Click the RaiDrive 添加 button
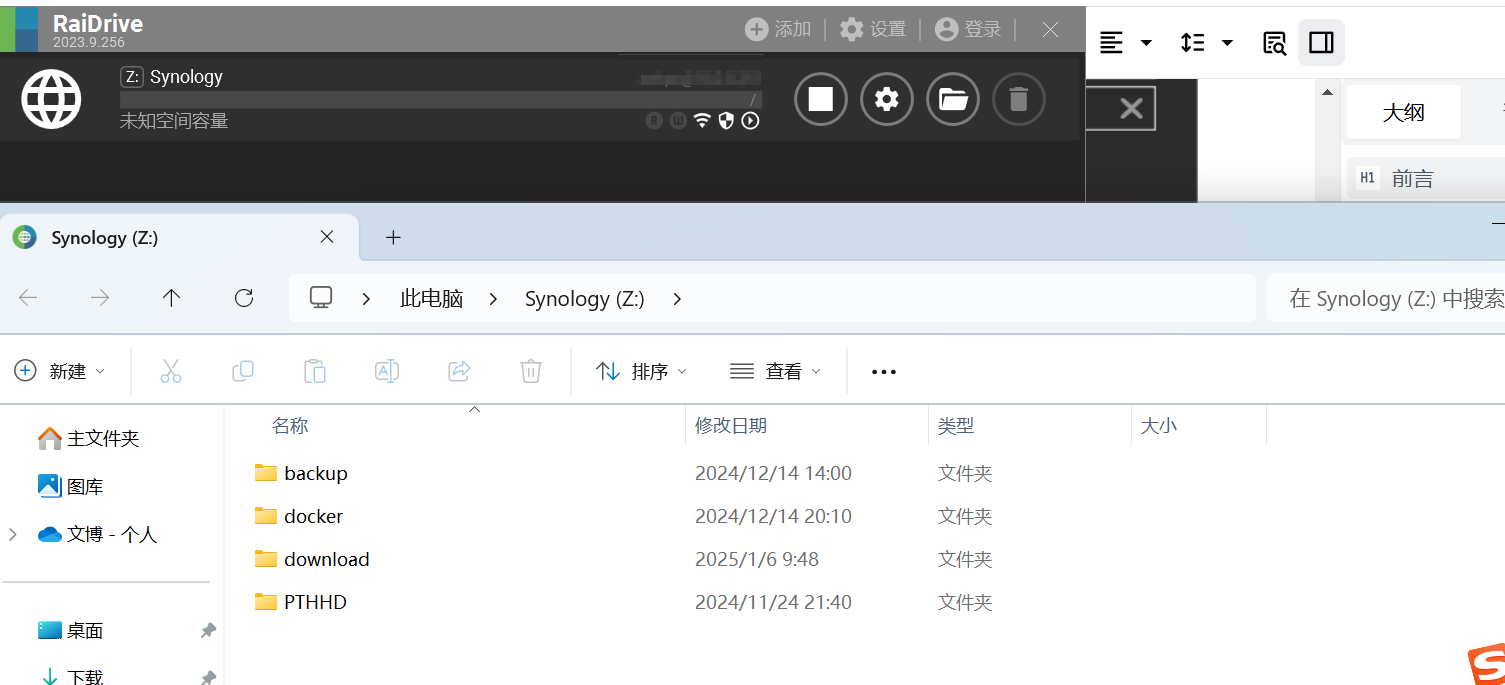Screen dimensions: 1505x685 pos(778,29)
